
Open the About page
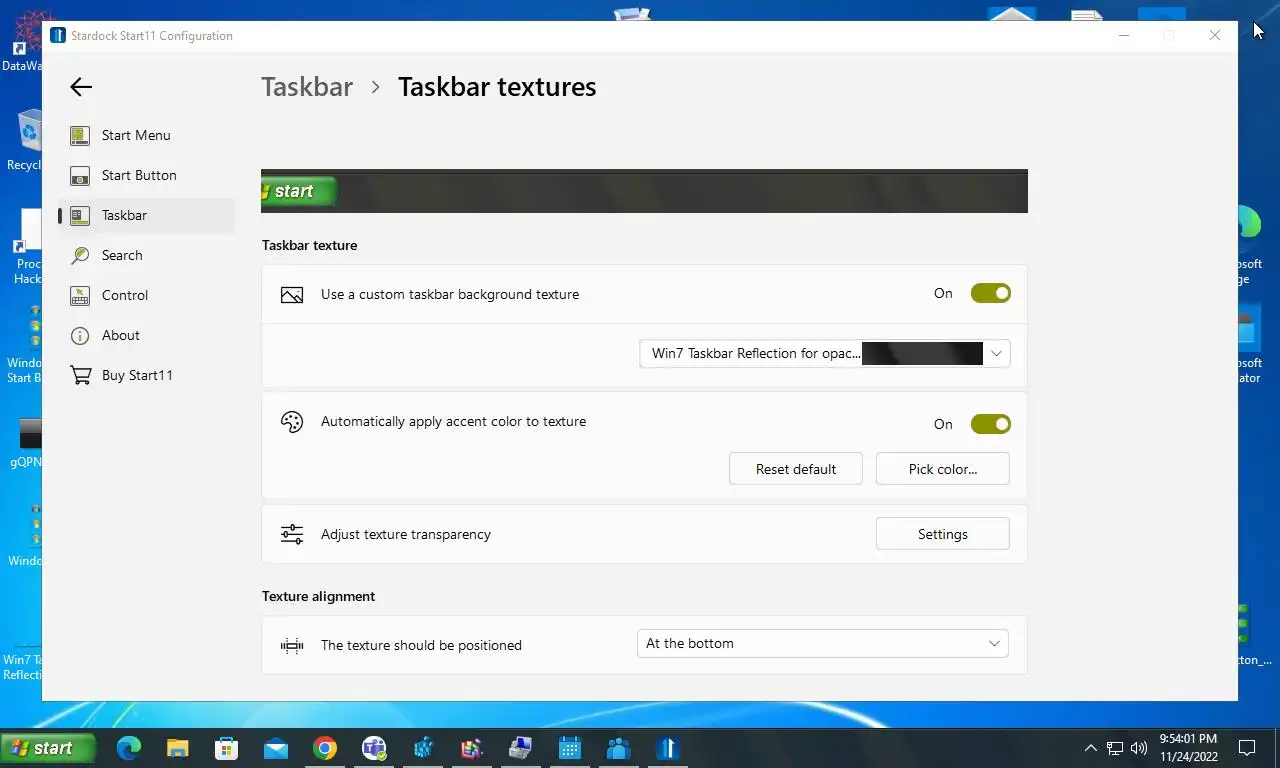147,335
